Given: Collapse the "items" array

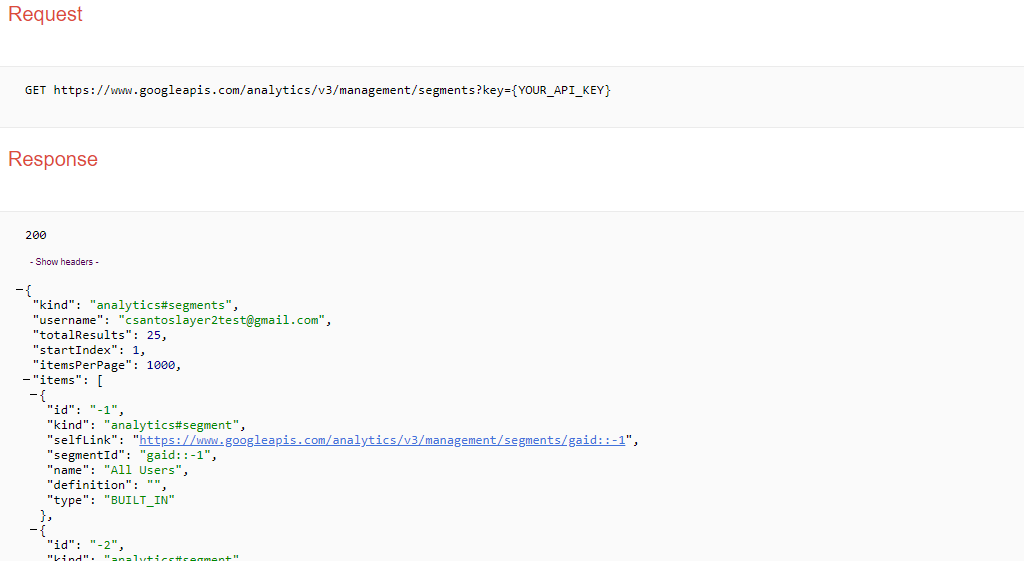Looking at the screenshot, I should (27, 380).
